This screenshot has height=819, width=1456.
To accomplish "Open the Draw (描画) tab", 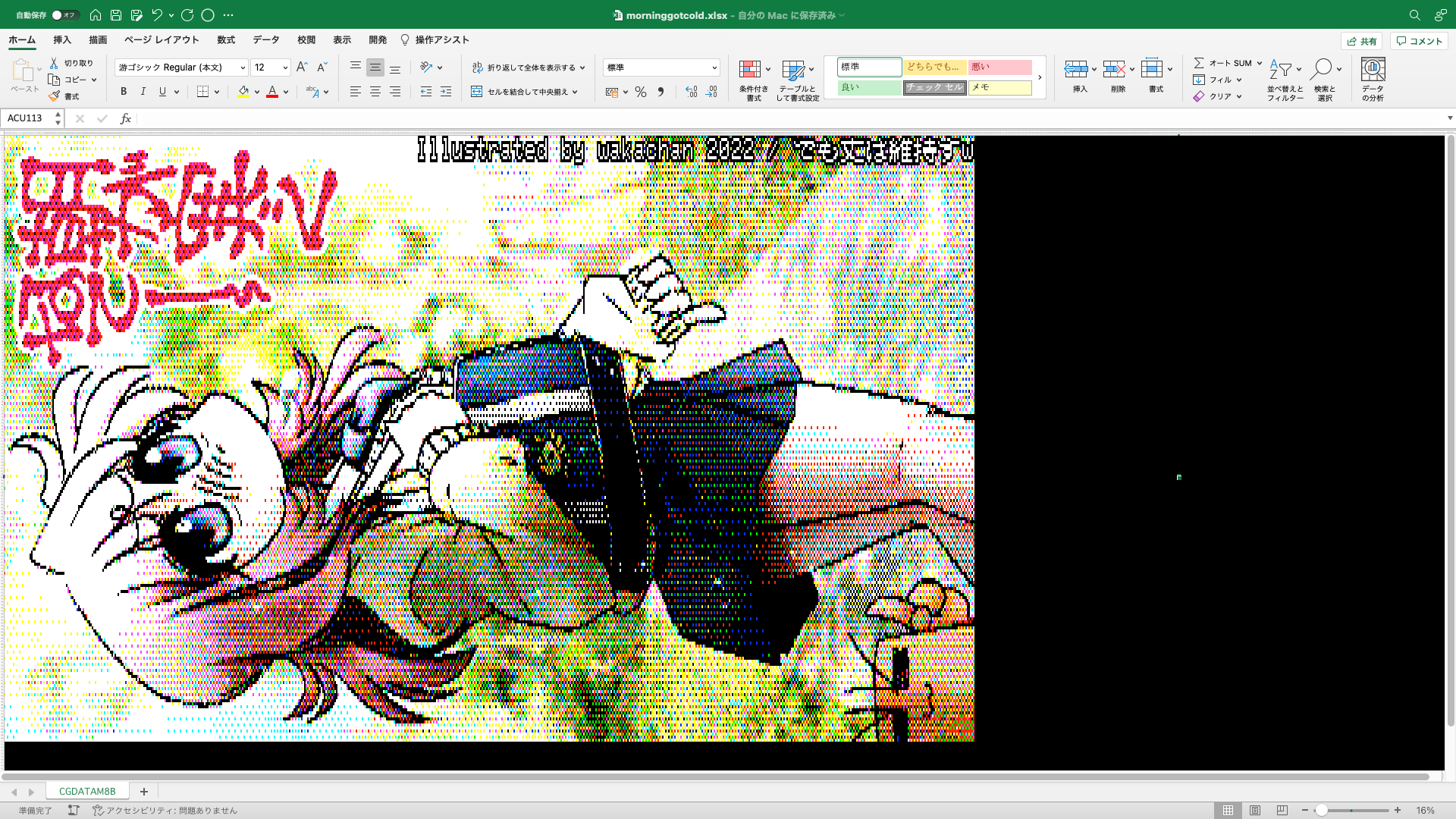I will 98,39.
